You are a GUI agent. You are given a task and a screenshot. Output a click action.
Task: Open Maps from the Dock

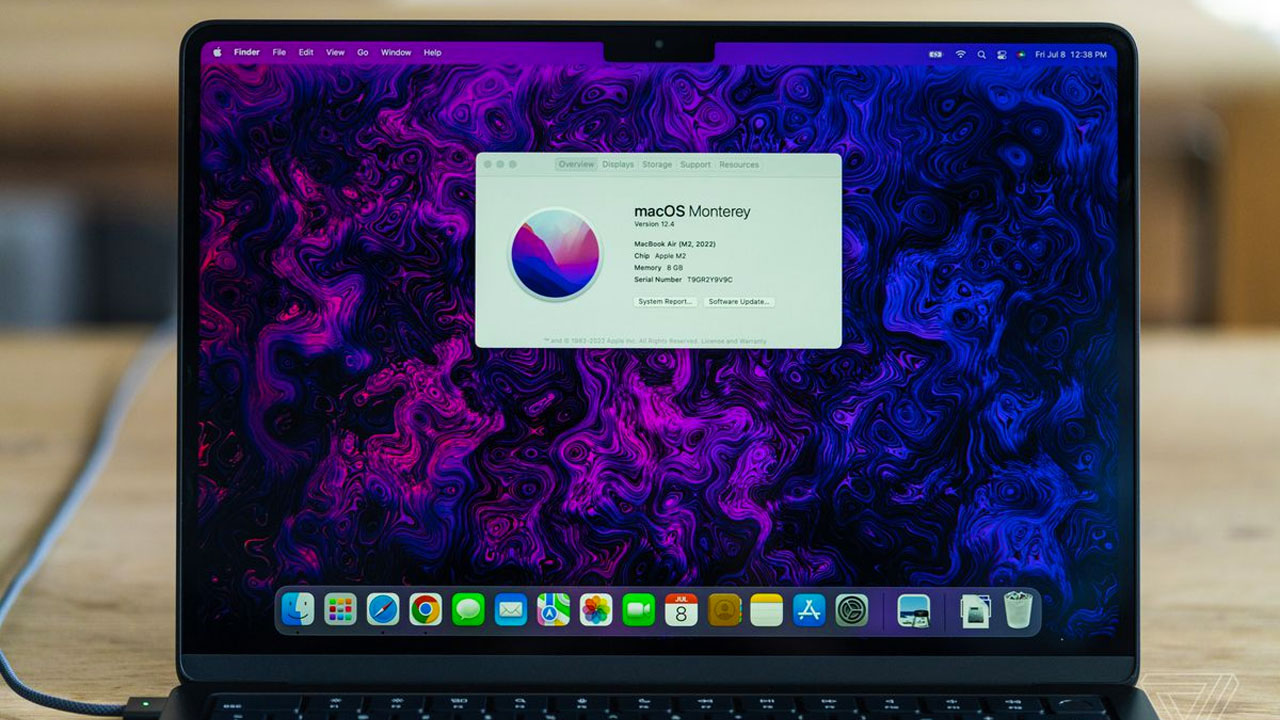(553, 609)
